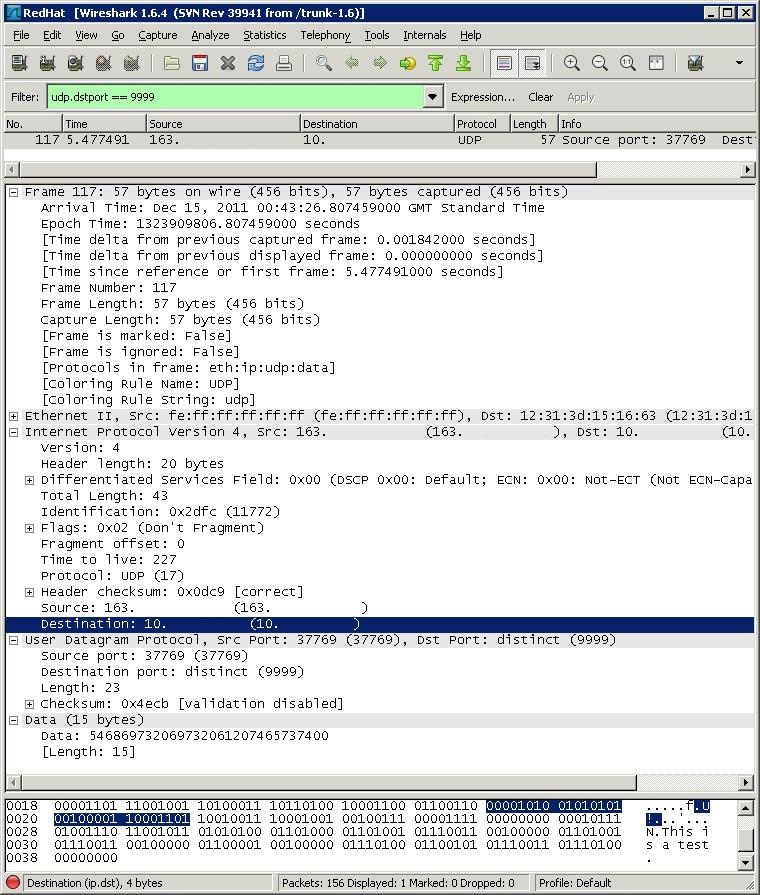The image size is (760, 895).
Task: Open the Analyze menu
Action: 210,35
